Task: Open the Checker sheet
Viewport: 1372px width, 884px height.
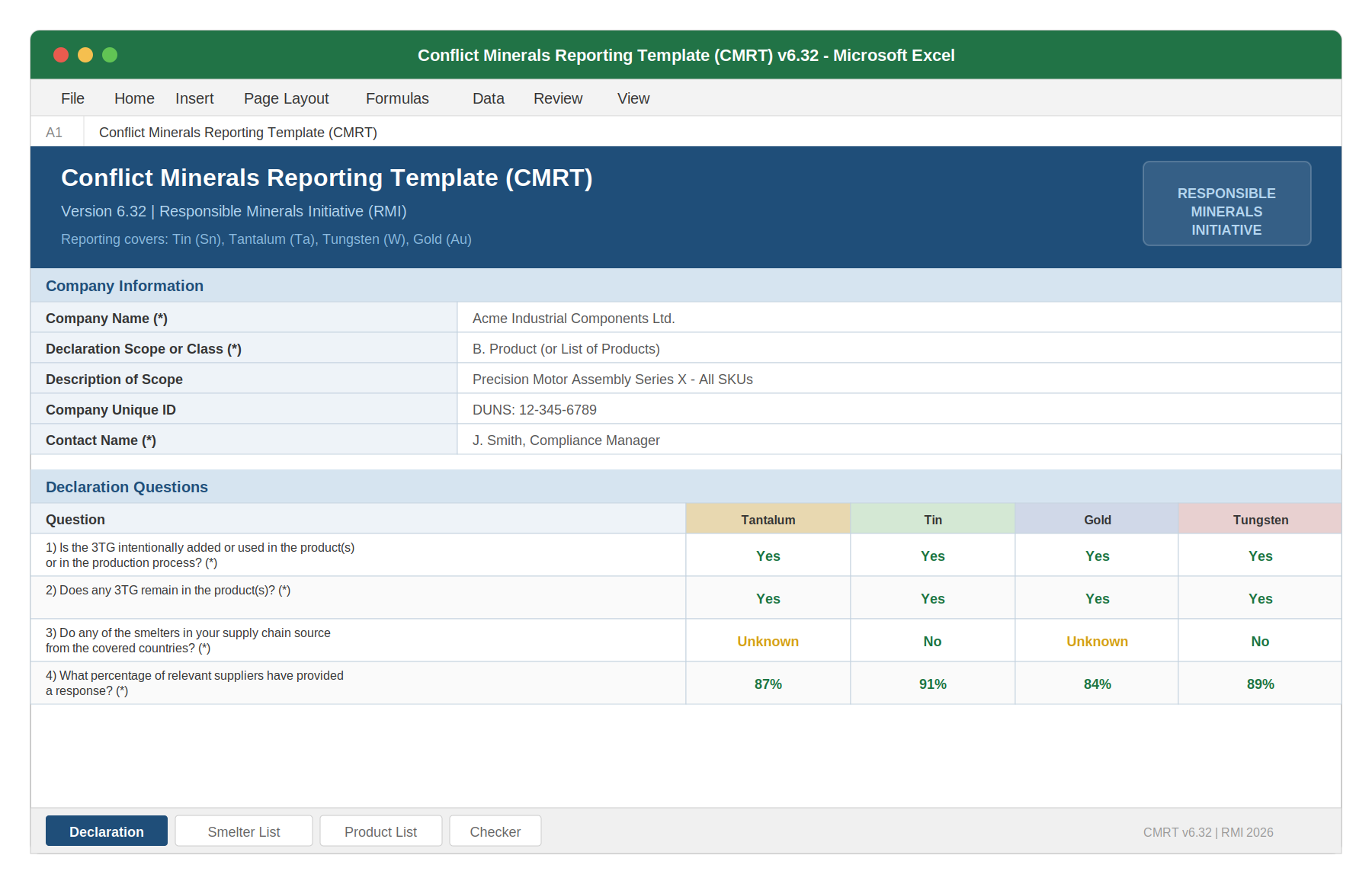Action: [495, 831]
